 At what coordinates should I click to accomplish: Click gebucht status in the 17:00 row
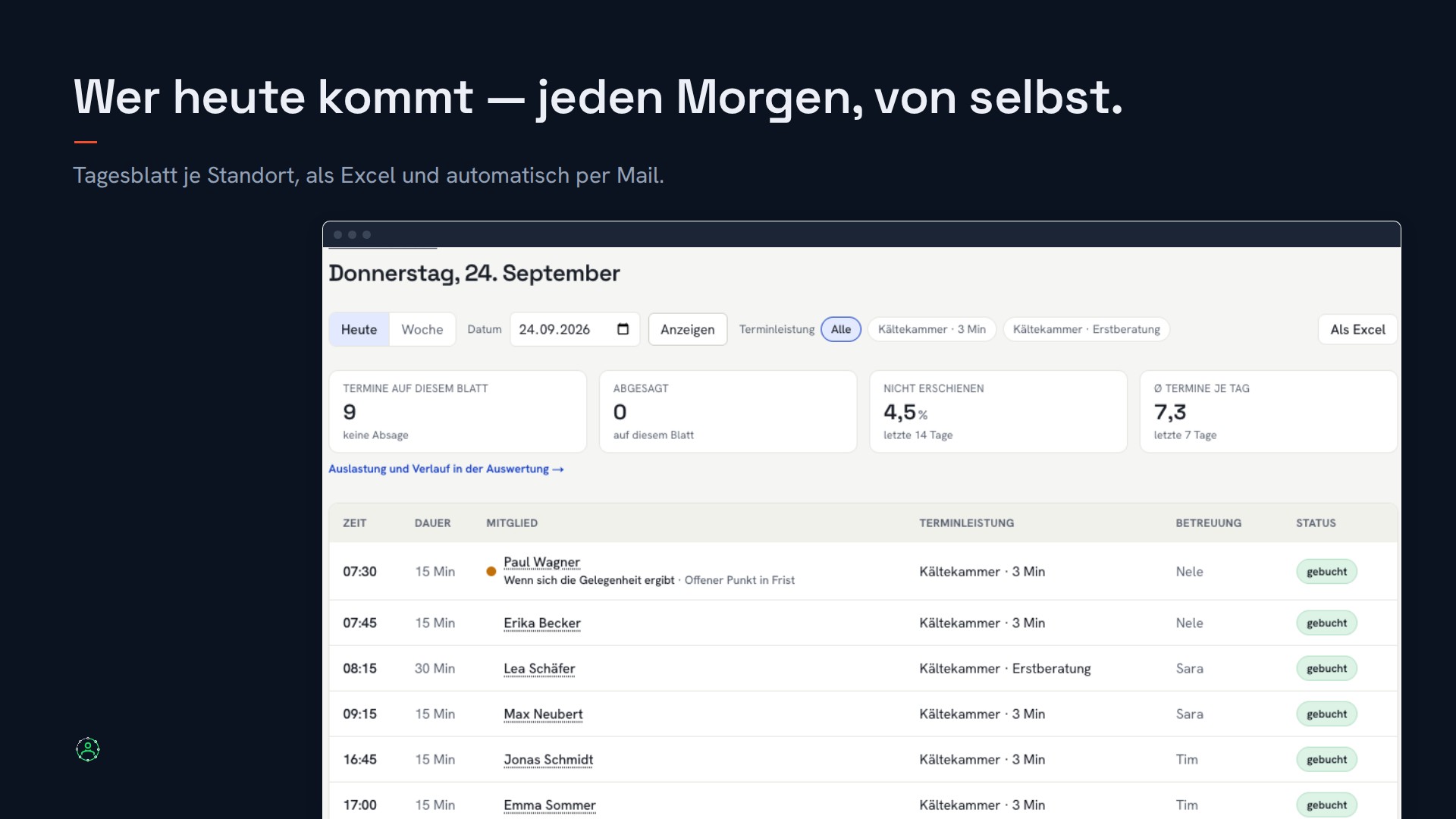pos(1326,805)
